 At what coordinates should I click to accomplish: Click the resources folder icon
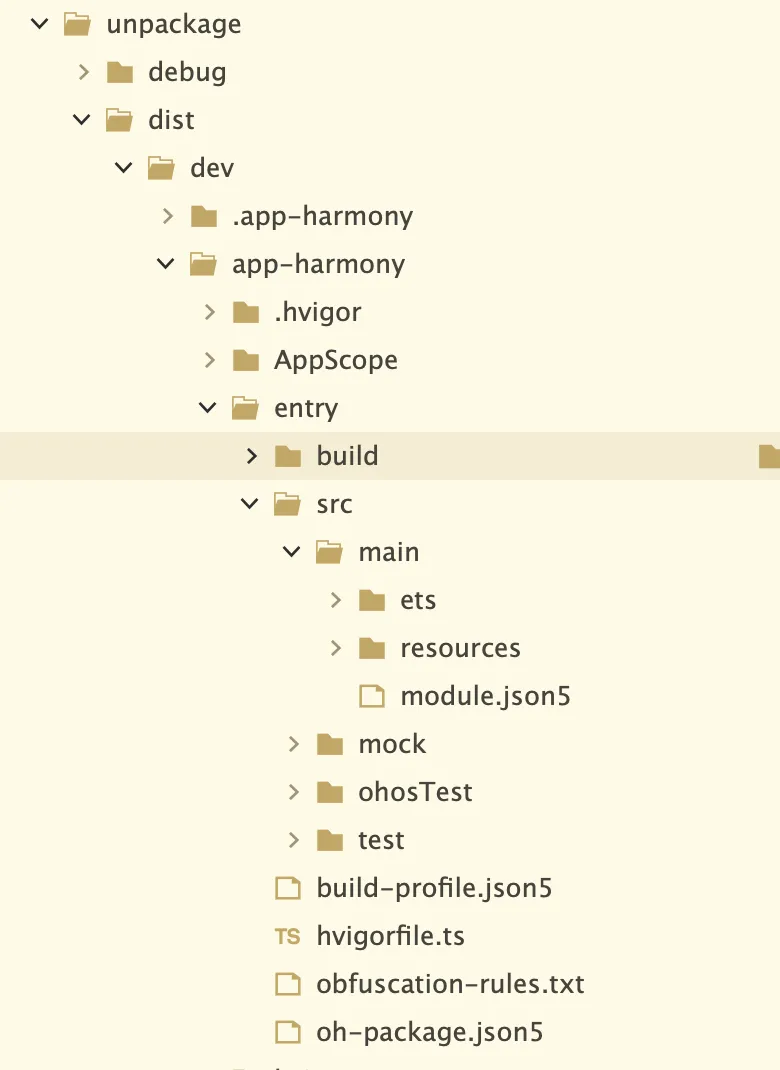pos(372,648)
